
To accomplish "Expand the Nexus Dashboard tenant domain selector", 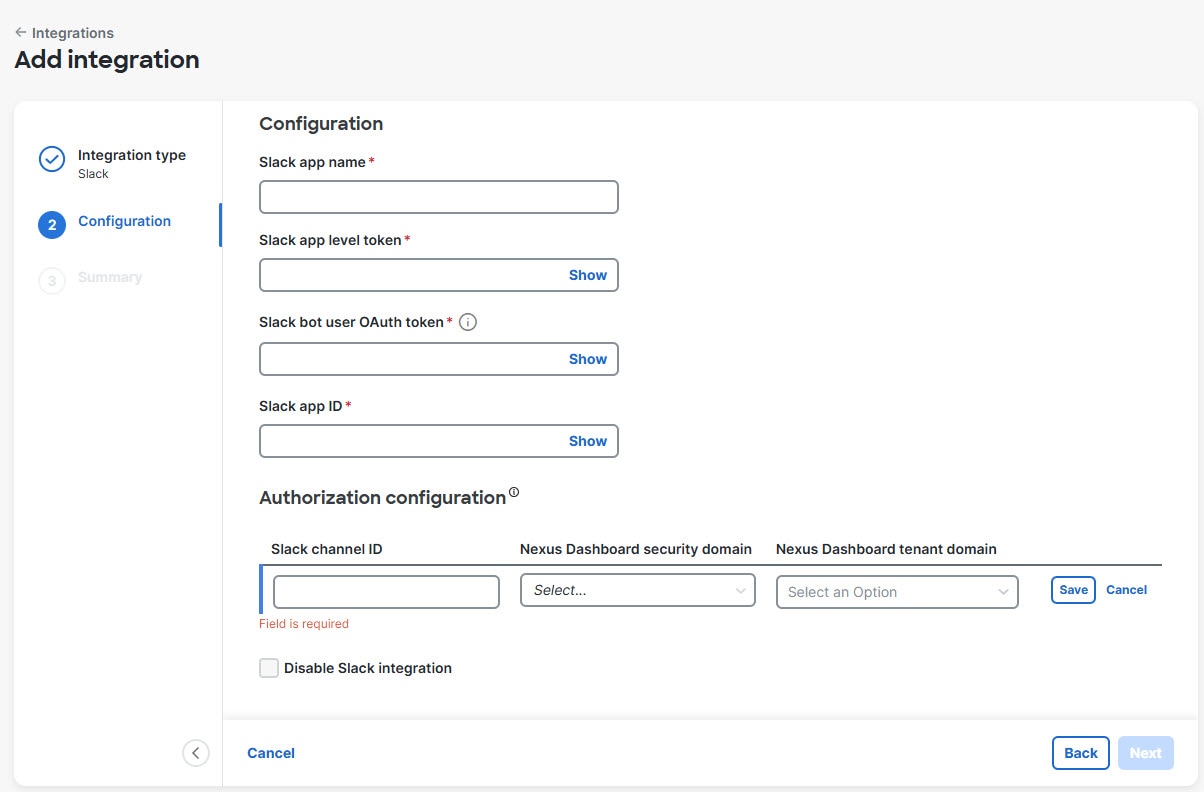I will pos(896,592).
